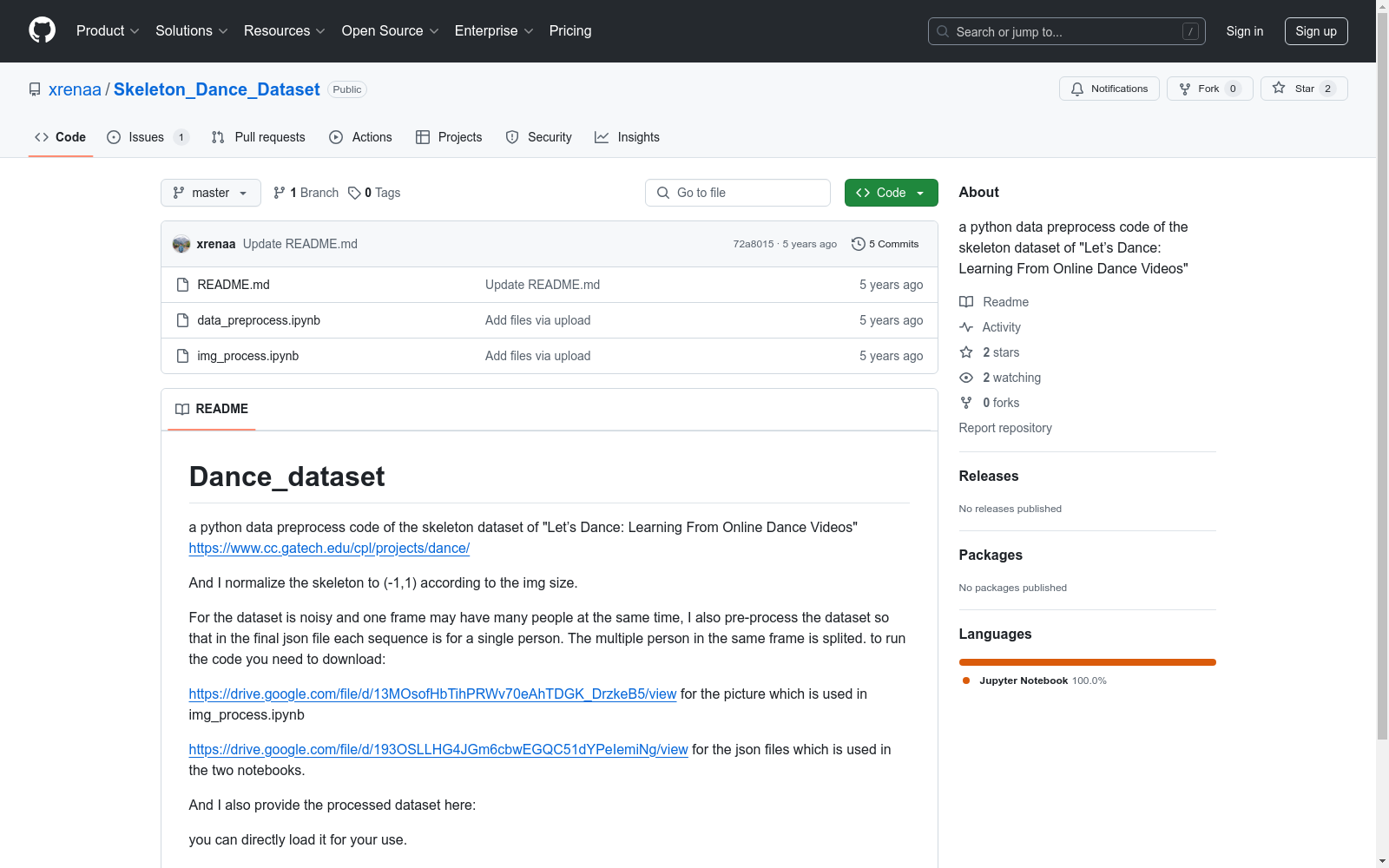Click the data_preprocess.ipynb file icon
This screenshot has height=868, width=1389.
tap(182, 320)
